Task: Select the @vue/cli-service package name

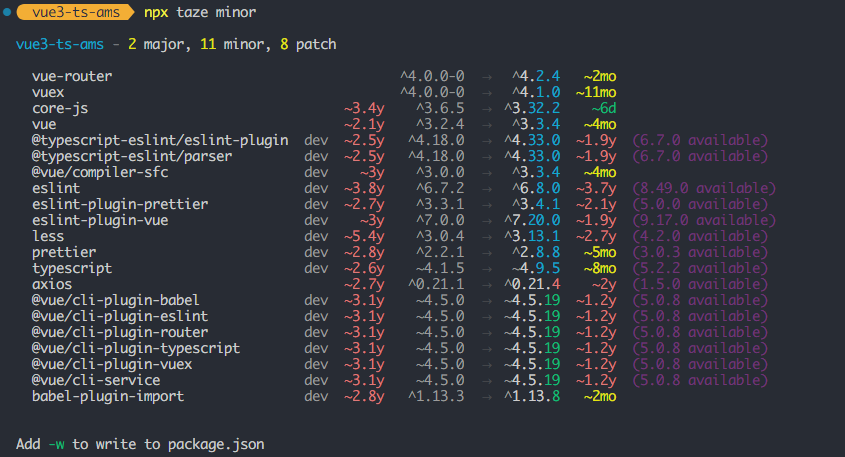Action: [96, 380]
